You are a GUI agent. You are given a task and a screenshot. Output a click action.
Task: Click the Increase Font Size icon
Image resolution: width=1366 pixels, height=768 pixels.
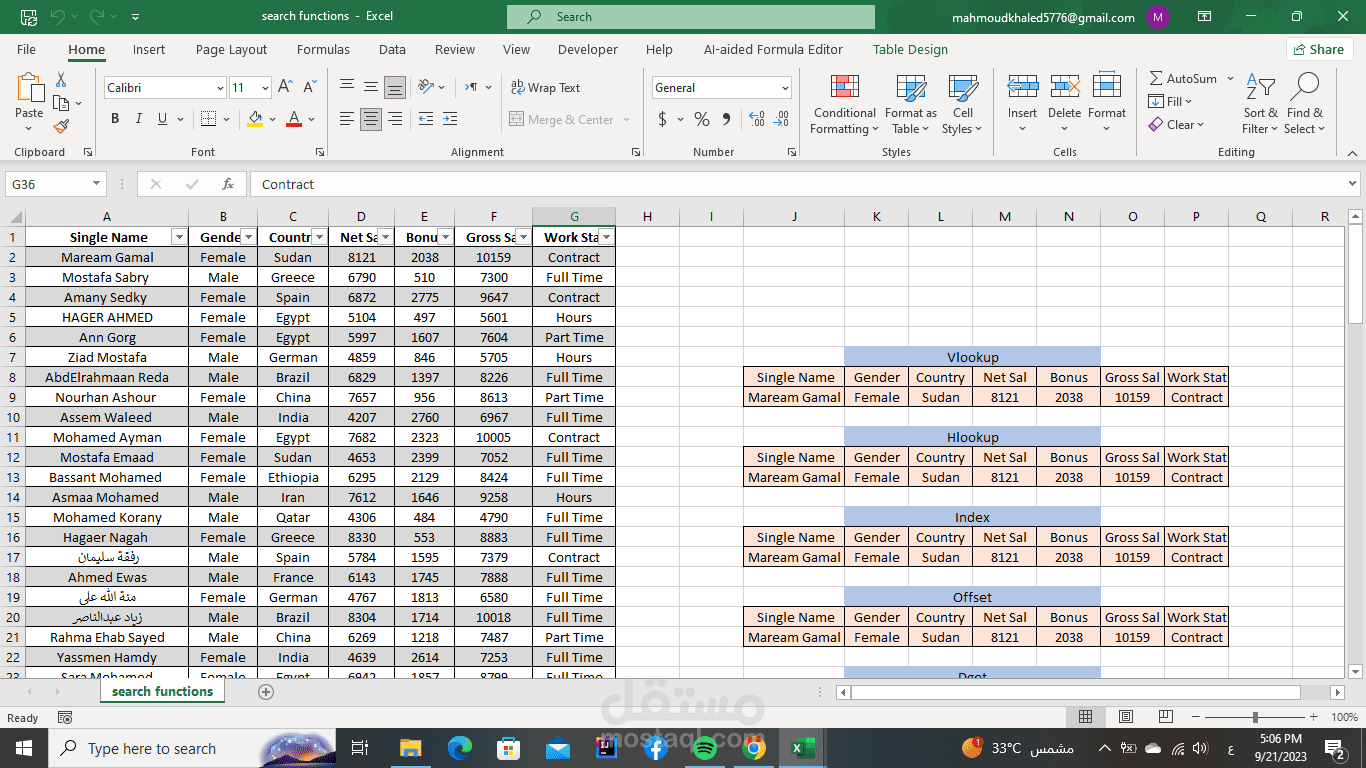point(286,88)
